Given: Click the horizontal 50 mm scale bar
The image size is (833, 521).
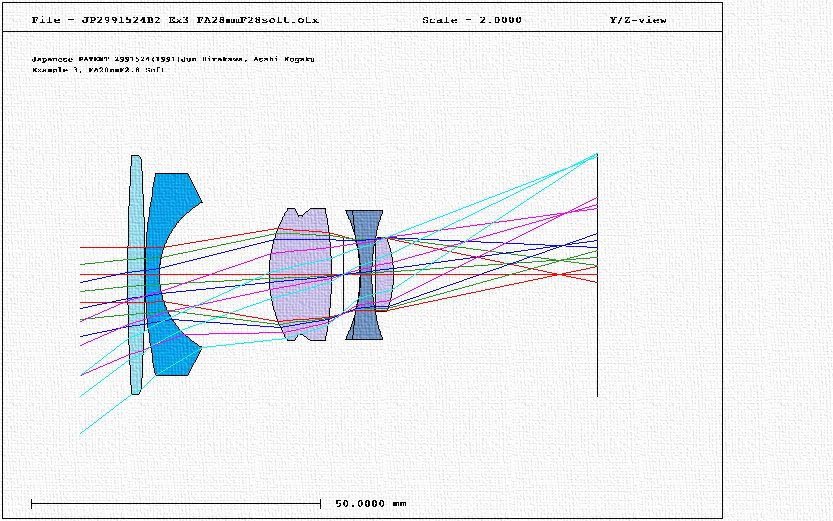Looking at the screenshot, I should (176, 503).
